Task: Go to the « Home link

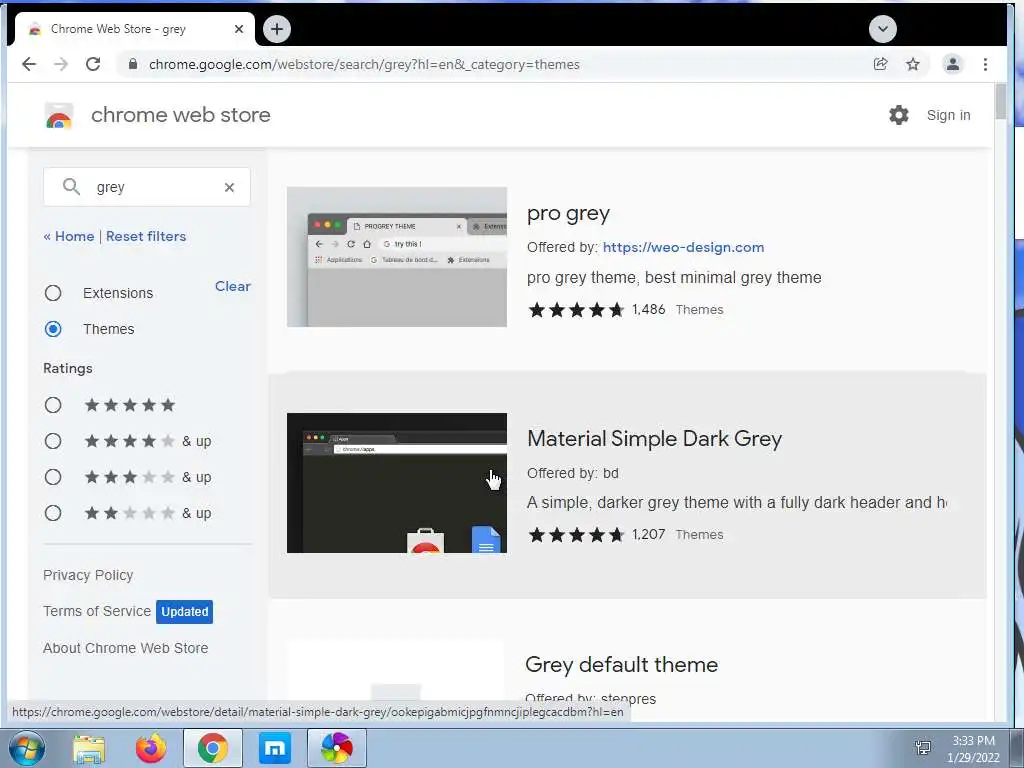Action: [69, 236]
